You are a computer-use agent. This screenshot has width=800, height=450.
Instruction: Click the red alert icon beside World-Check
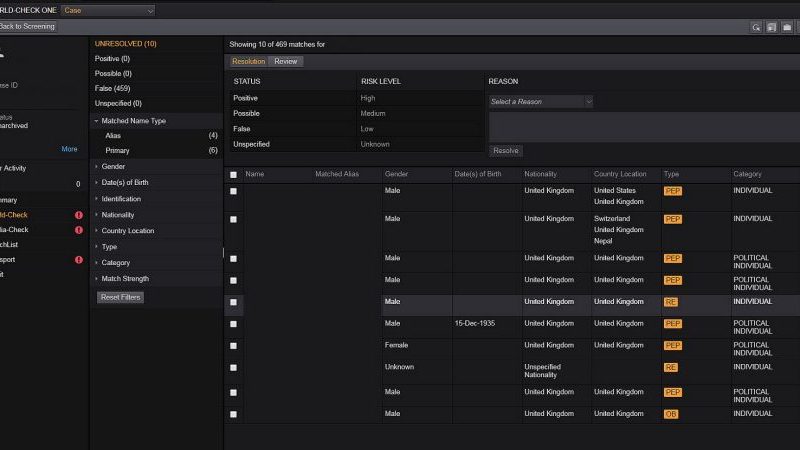tap(79, 215)
